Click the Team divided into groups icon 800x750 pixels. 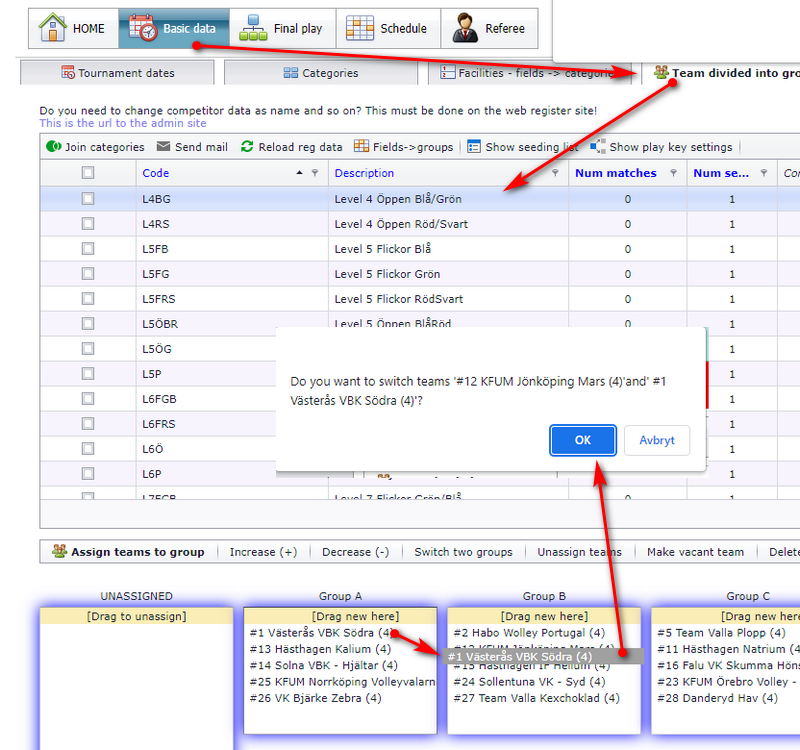(x=661, y=72)
